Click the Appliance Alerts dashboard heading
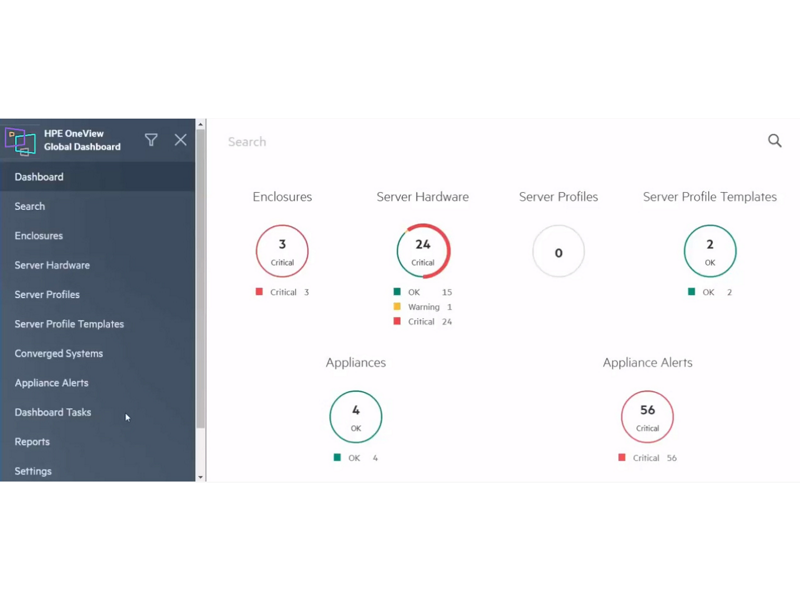This screenshot has height=600, width=800. click(647, 363)
